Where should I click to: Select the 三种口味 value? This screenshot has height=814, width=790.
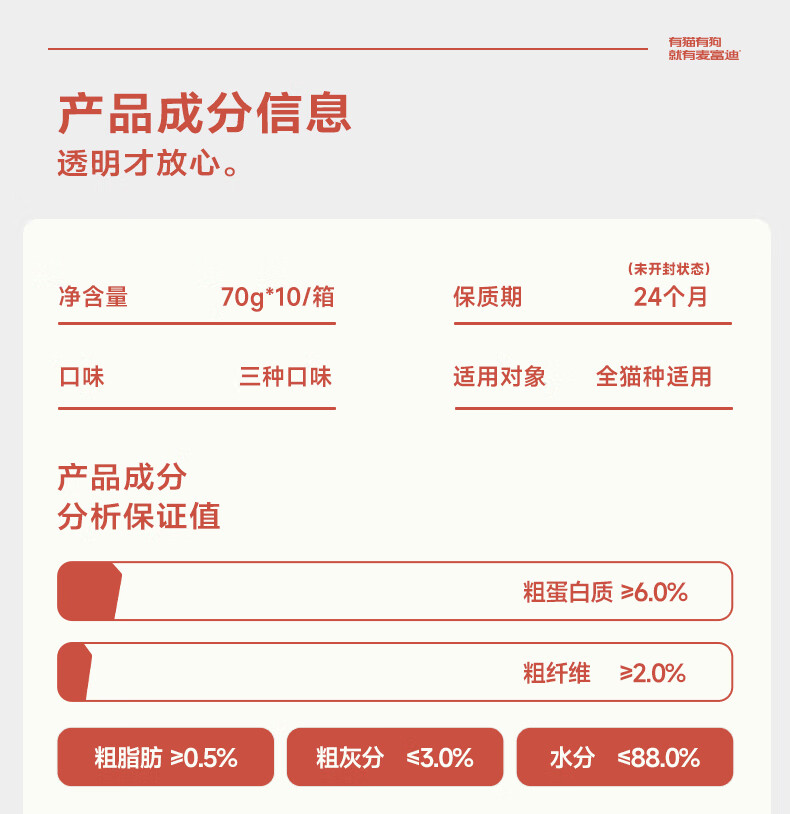(285, 377)
